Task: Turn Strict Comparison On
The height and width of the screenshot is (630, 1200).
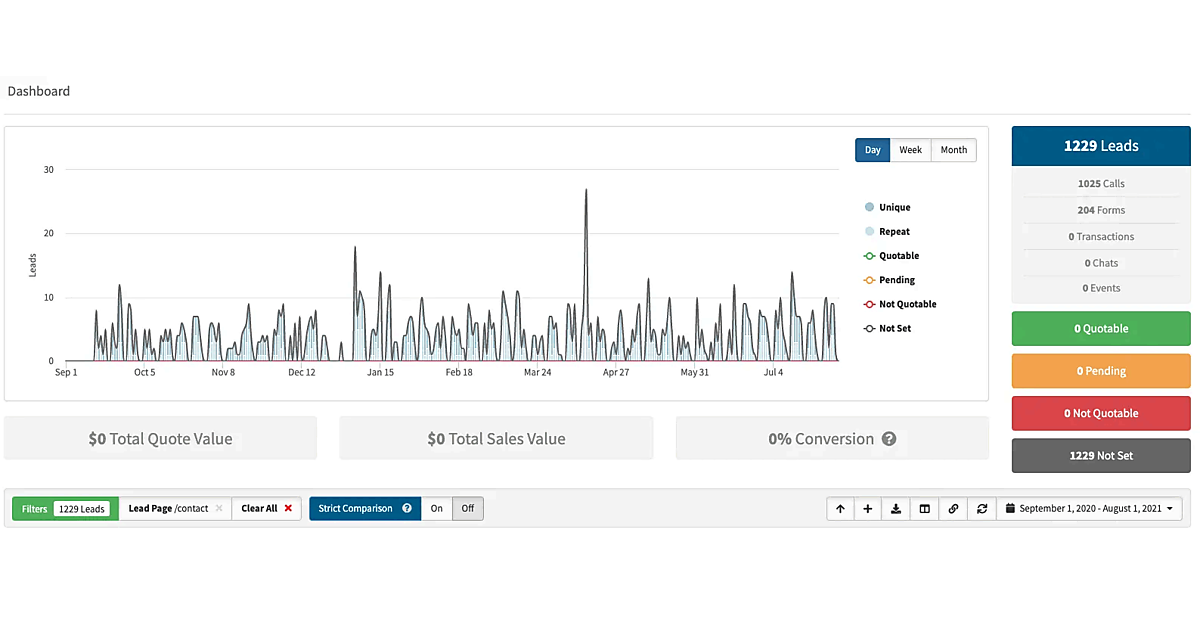Action: [x=437, y=508]
